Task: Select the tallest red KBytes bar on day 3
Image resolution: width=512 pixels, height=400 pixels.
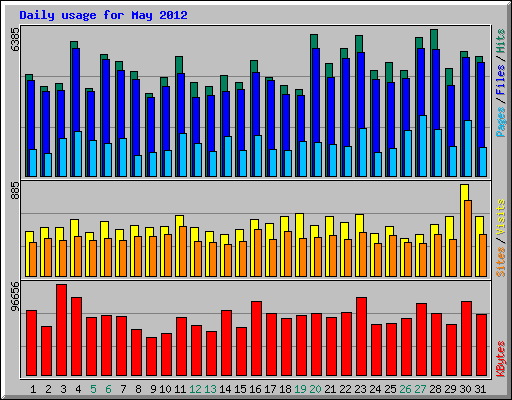Action: point(62,330)
